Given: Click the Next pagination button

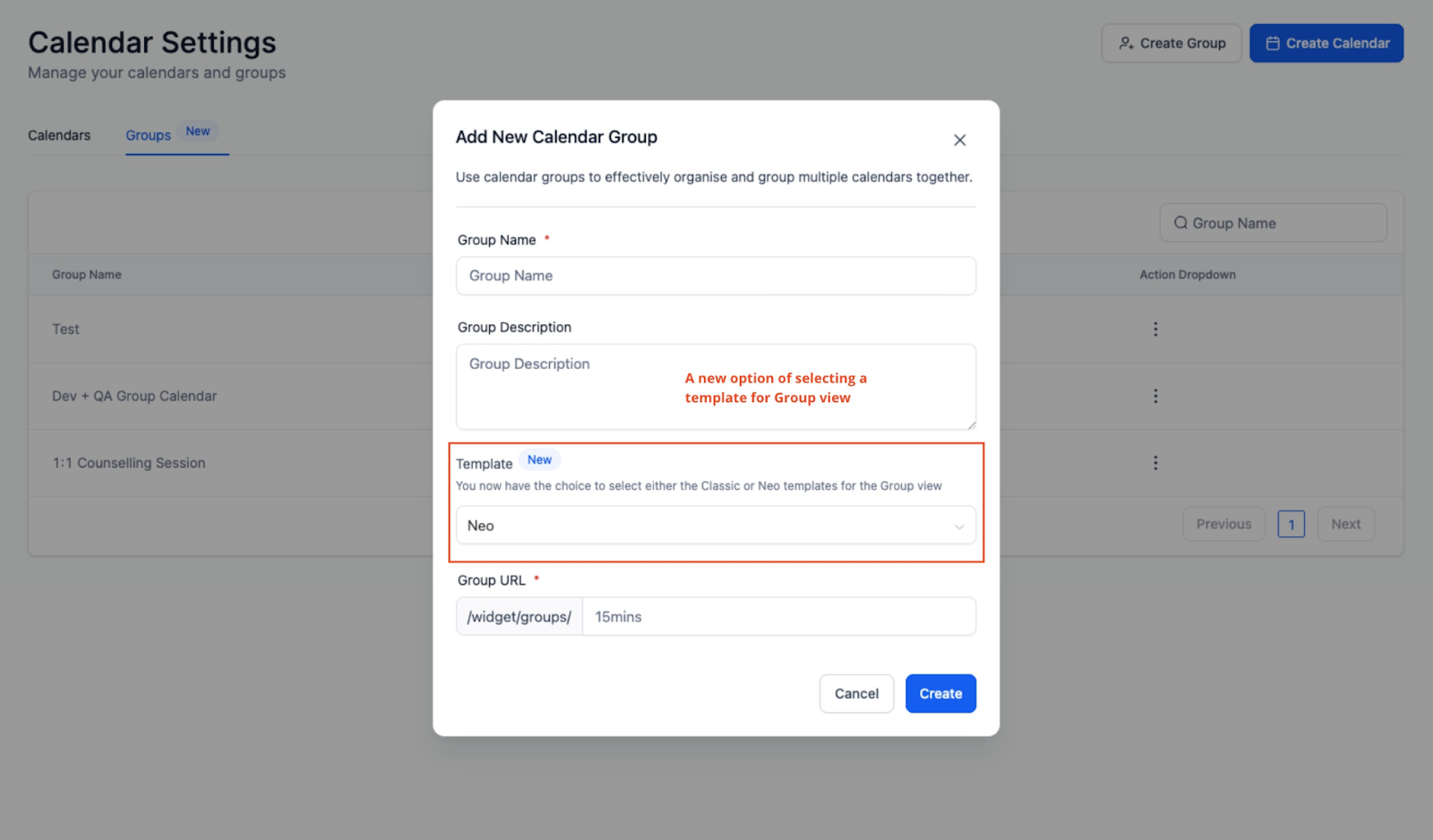Looking at the screenshot, I should pyautogui.click(x=1345, y=525).
